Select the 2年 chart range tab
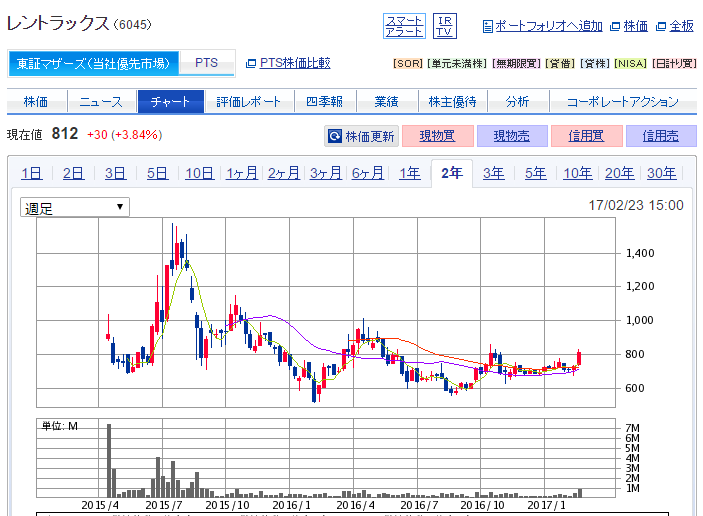The image size is (703, 516). (452, 173)
